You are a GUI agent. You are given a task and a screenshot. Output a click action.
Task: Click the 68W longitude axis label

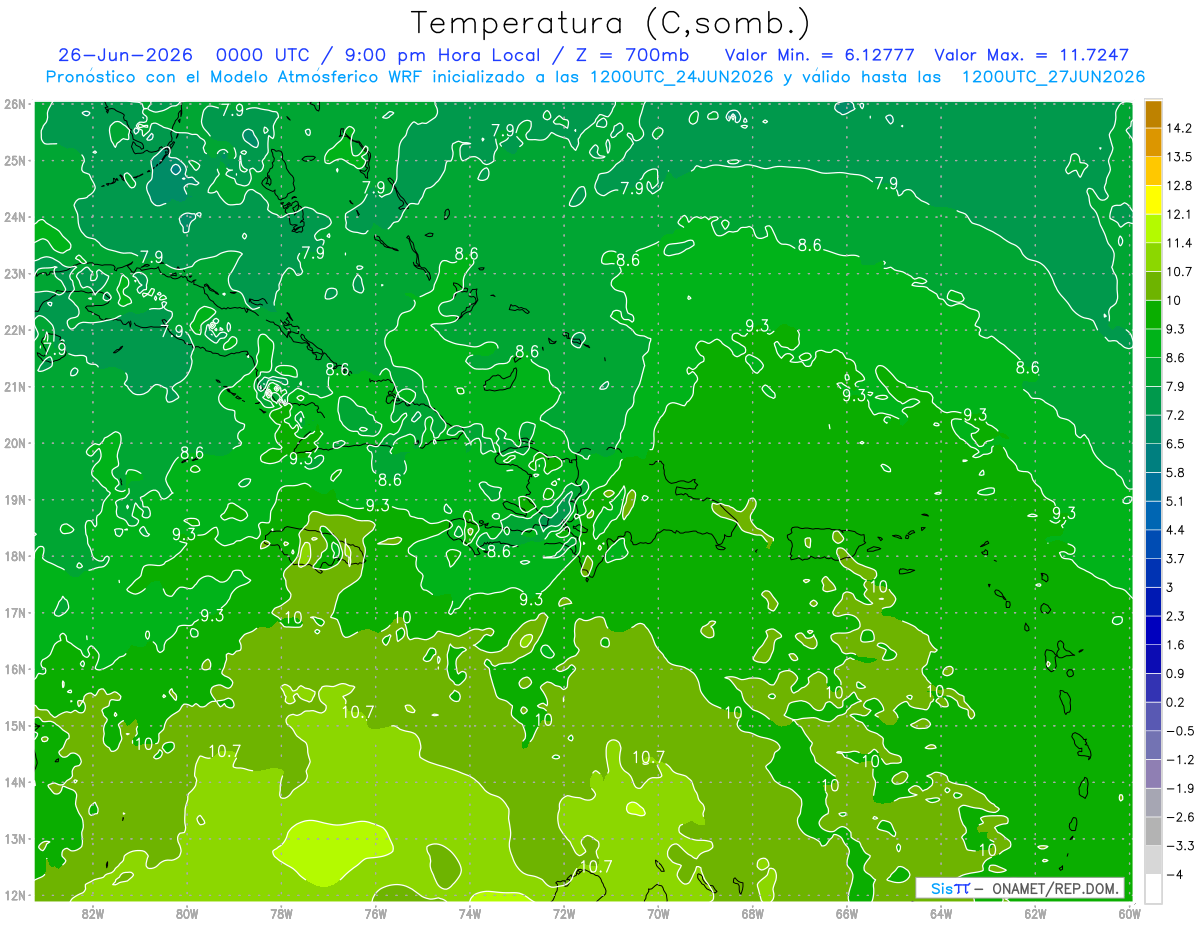pos(752,913)
